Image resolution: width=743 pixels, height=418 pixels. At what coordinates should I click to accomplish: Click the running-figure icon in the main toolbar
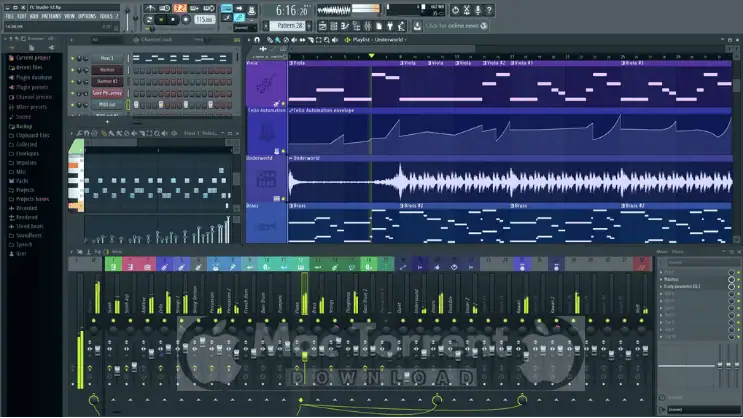[401, 26]
